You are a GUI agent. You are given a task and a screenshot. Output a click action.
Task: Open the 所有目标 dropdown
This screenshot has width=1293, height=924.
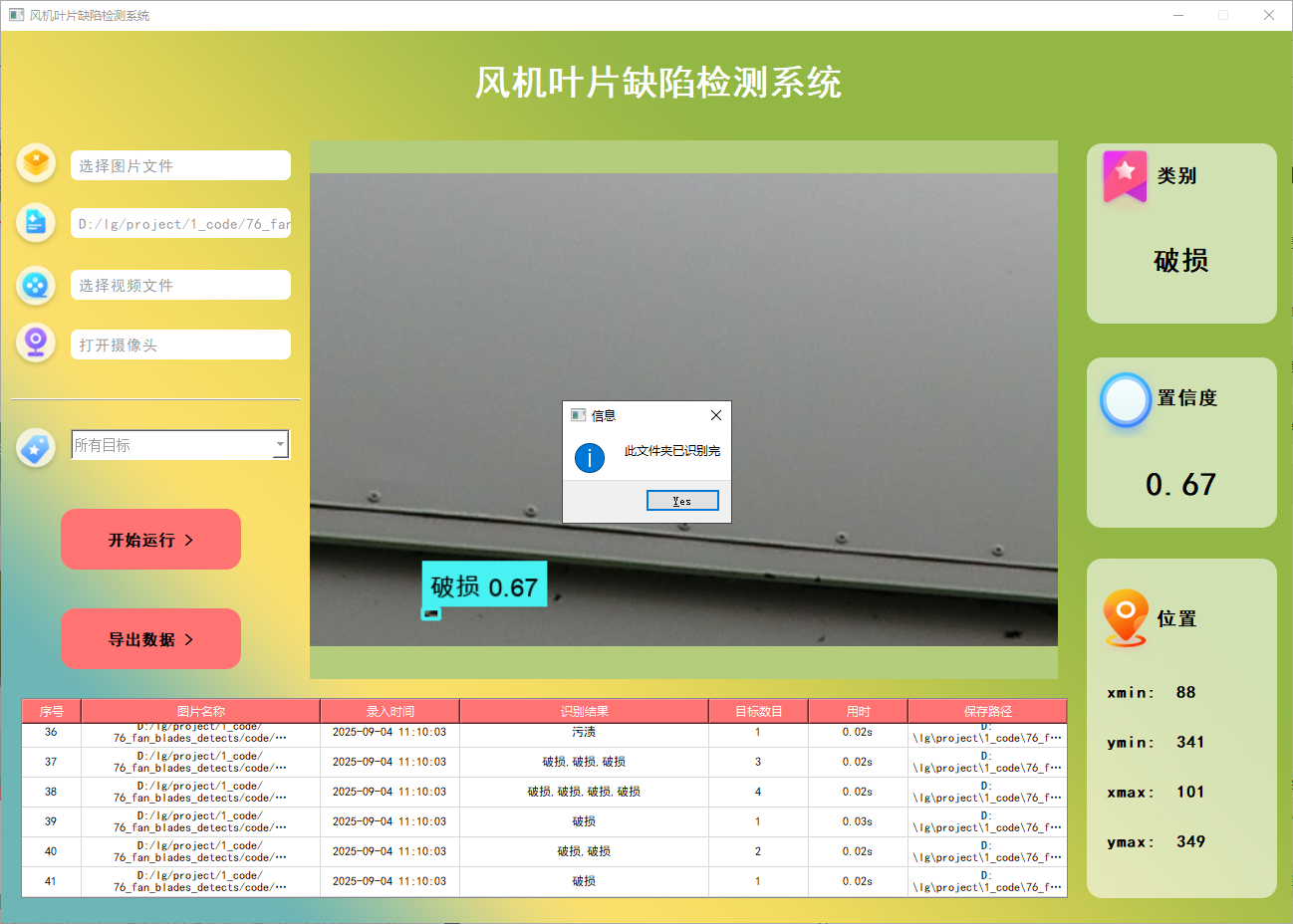[x=180, y=444]
